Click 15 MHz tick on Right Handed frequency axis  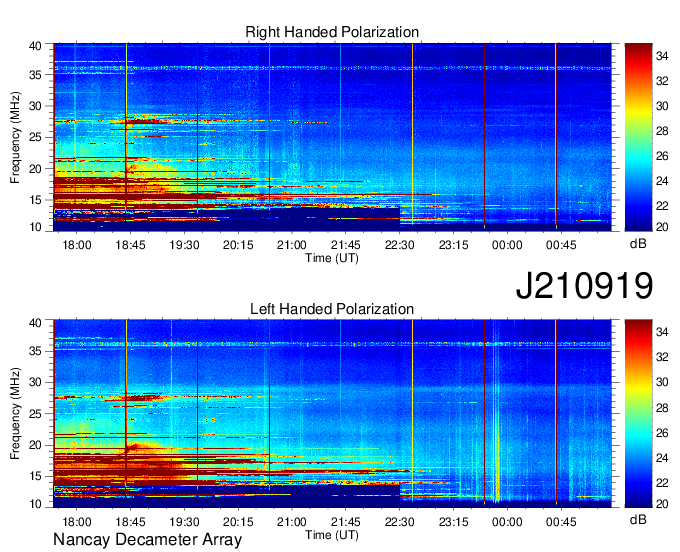coord(35,200)
